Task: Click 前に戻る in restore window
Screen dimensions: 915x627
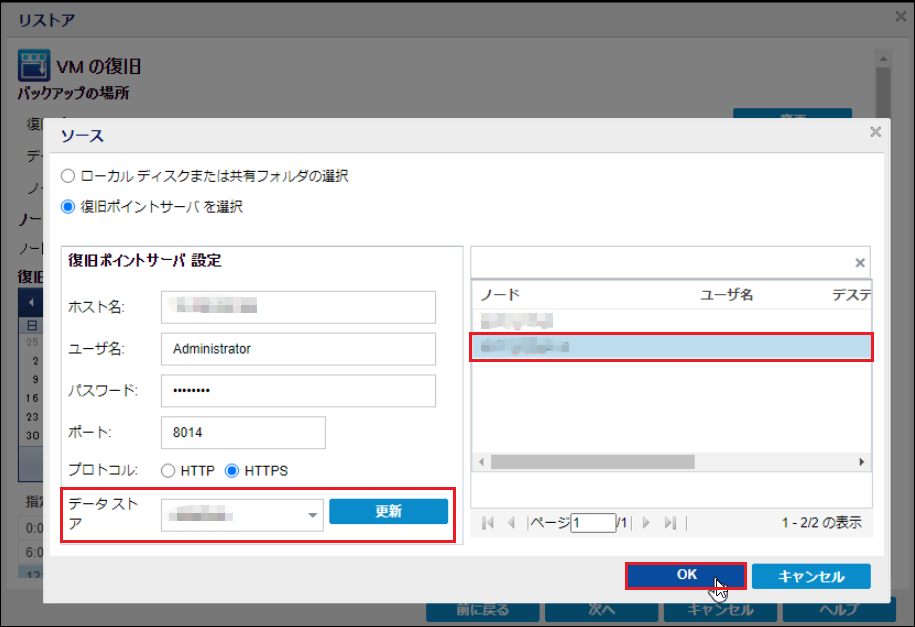Action: point(483,610)
